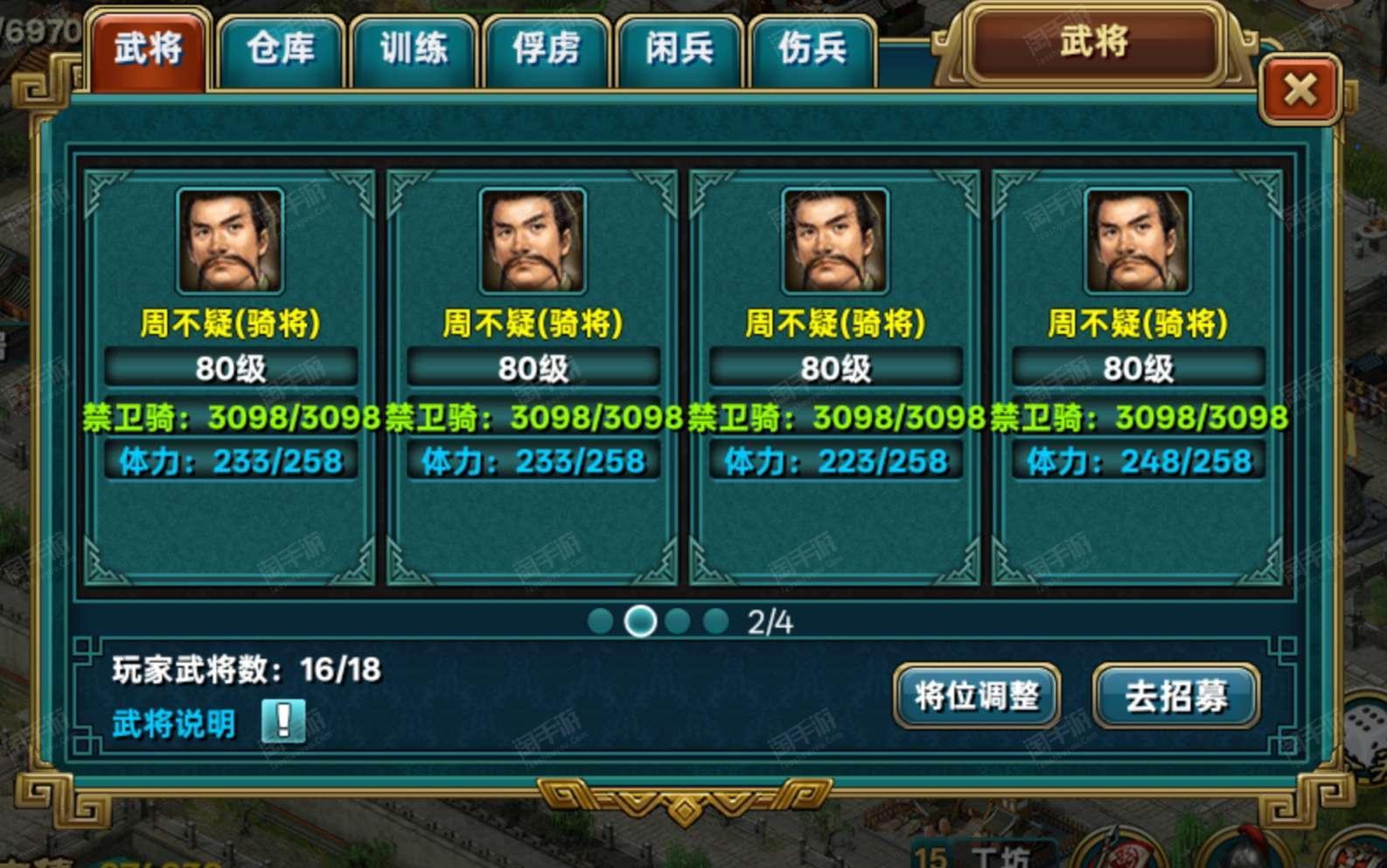Switch to the fourth page dot

tap(715, 621)
